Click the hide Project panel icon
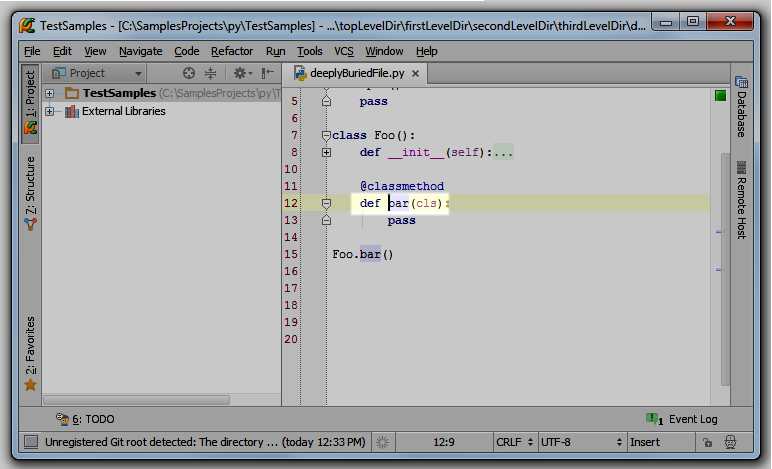The height and width of the screenshot is (469, 772). [x=267, y=73]
